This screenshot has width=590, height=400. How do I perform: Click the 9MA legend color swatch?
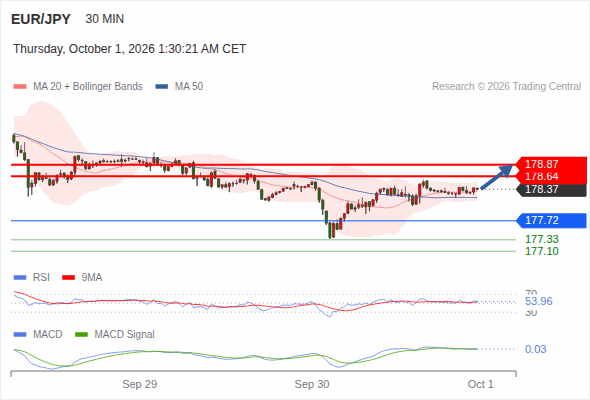pos(68,278)
